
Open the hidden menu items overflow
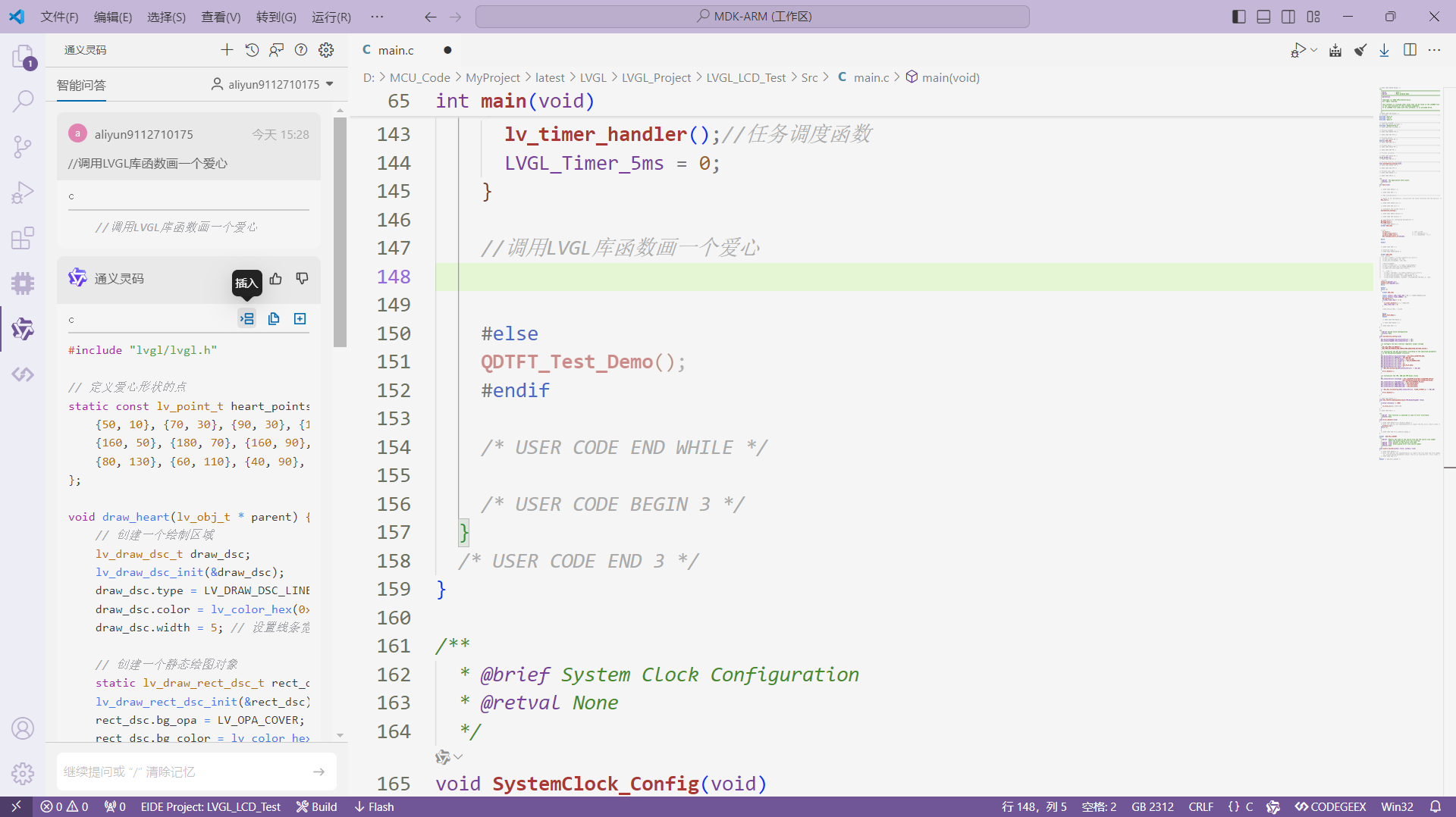coord(377,17)
